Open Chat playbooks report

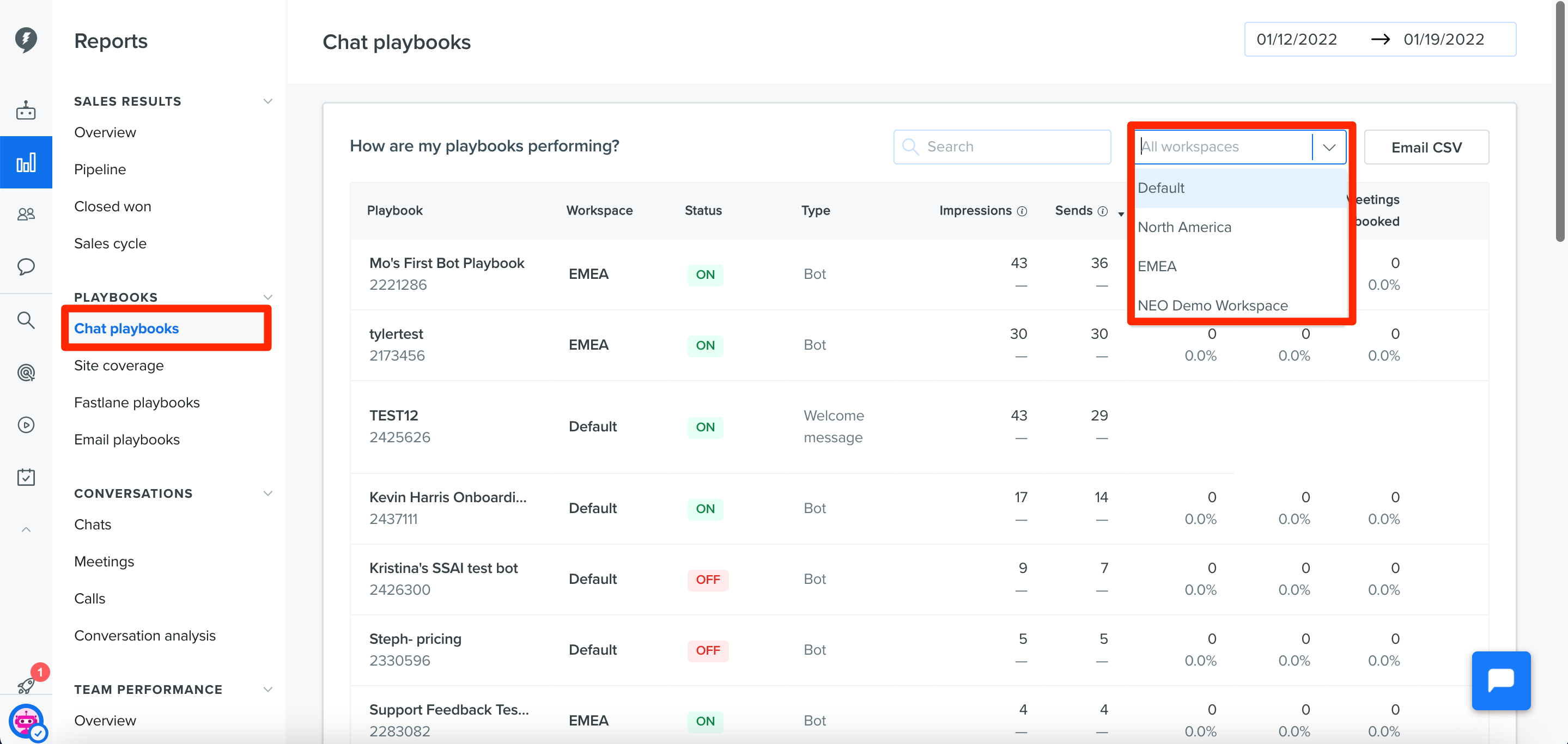click(126, 328)
